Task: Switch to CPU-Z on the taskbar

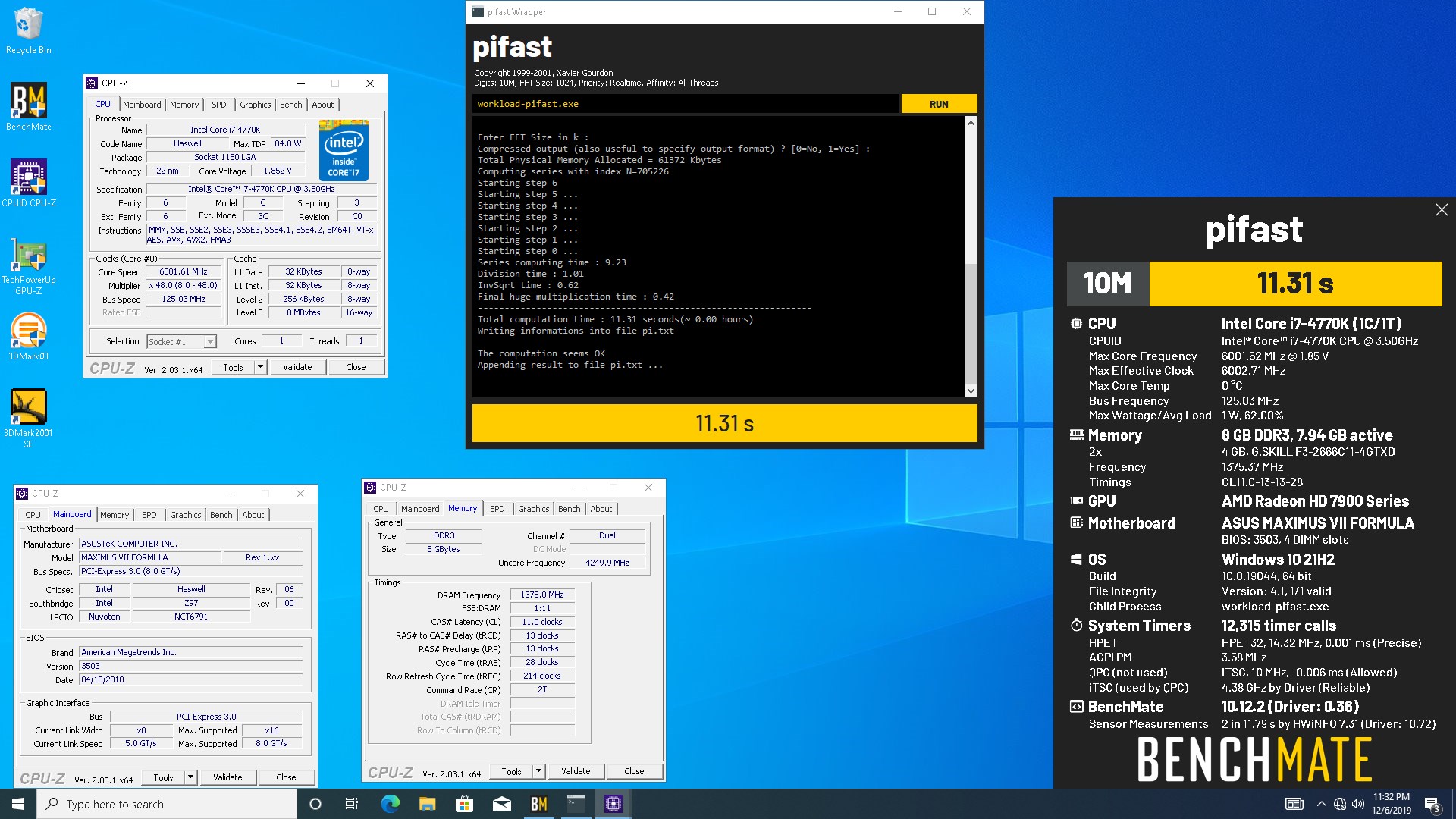Action: (613, 804)
